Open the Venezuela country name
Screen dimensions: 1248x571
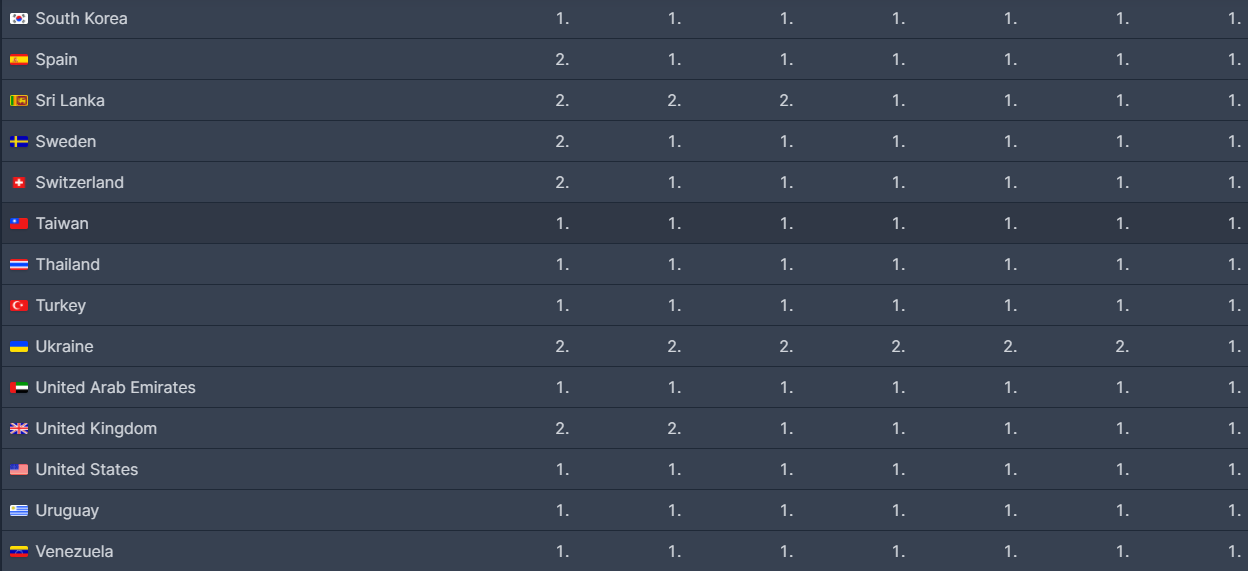[74, 552]
